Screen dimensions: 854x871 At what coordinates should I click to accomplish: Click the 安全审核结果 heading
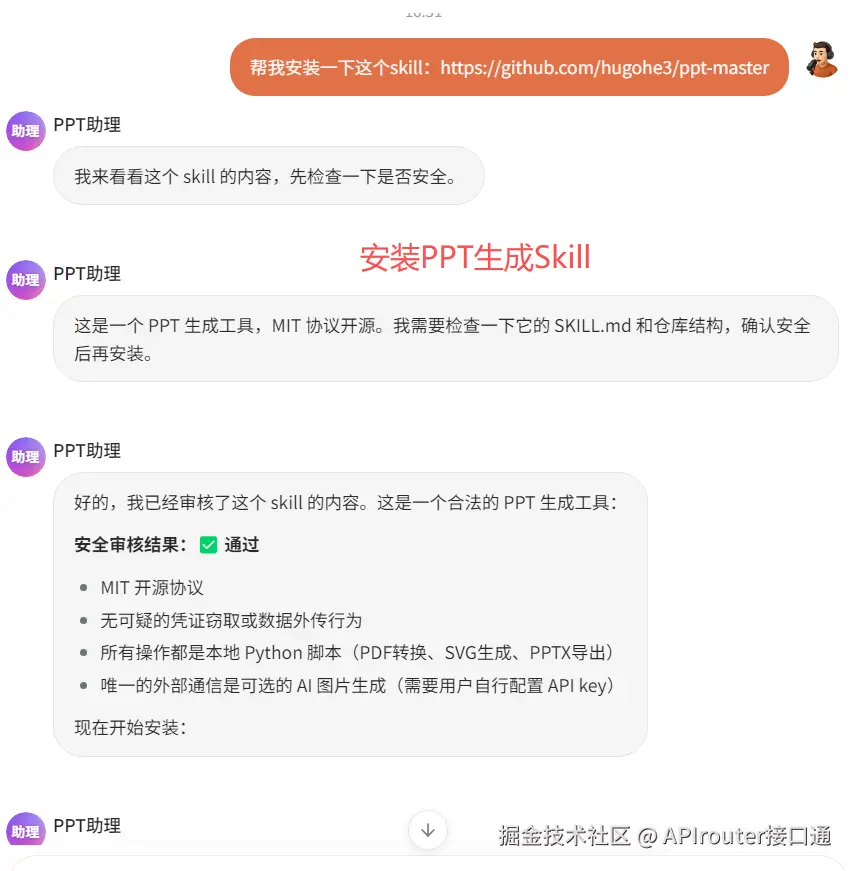coord(130,545)
